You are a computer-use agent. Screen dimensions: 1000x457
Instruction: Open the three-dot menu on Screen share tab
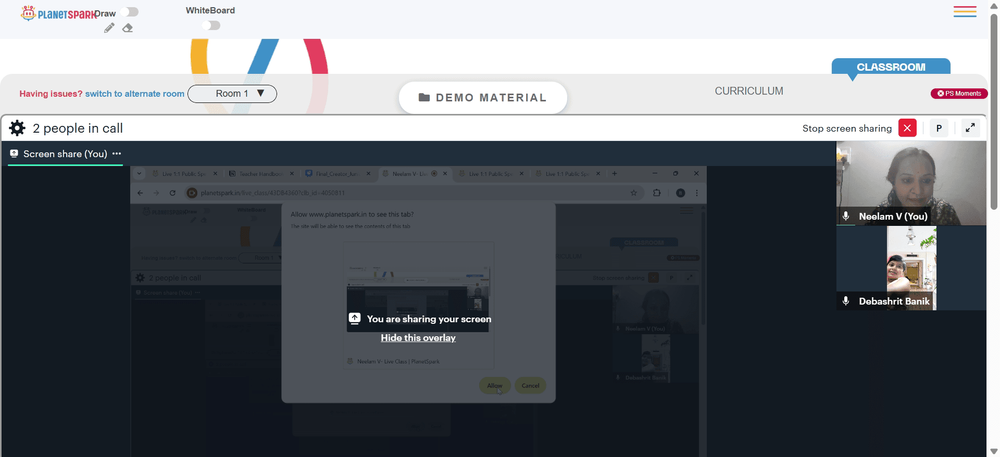[117, 154]
